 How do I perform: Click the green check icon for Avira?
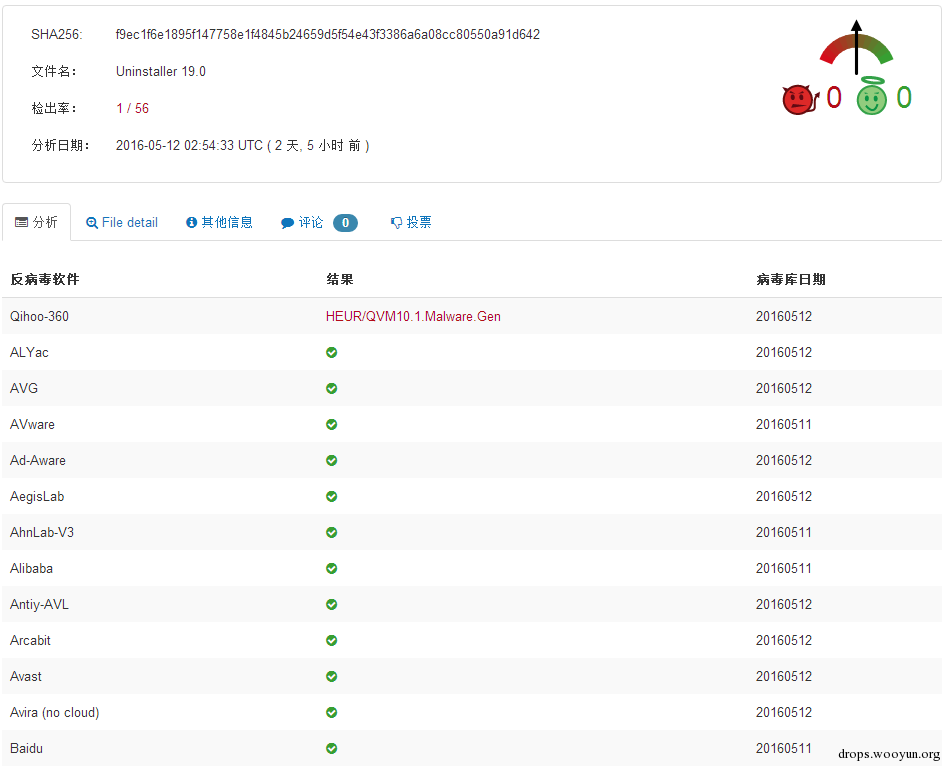331,712
